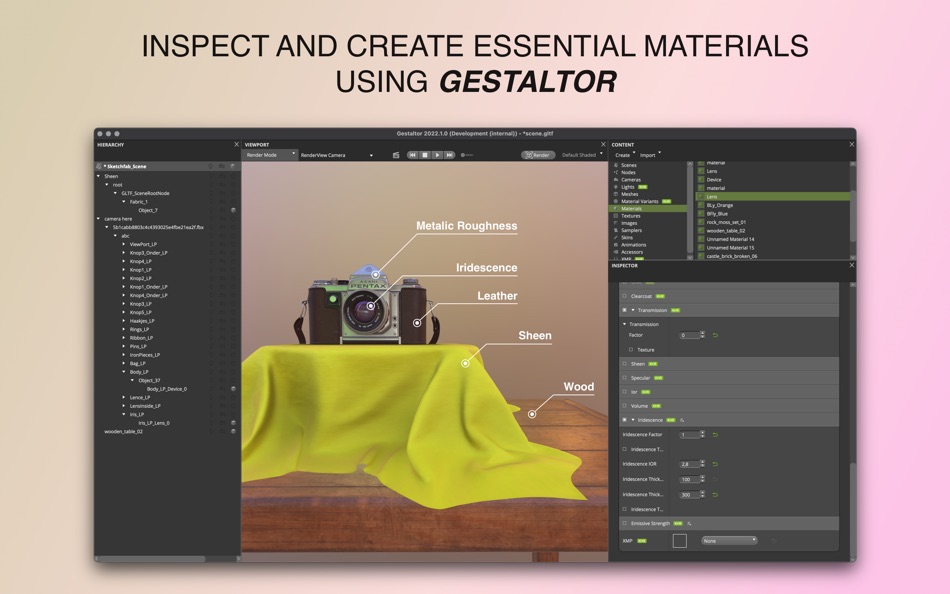Screen dimensions: 950x594
Task: Click the Skins category icon
Action: (616, 238)
